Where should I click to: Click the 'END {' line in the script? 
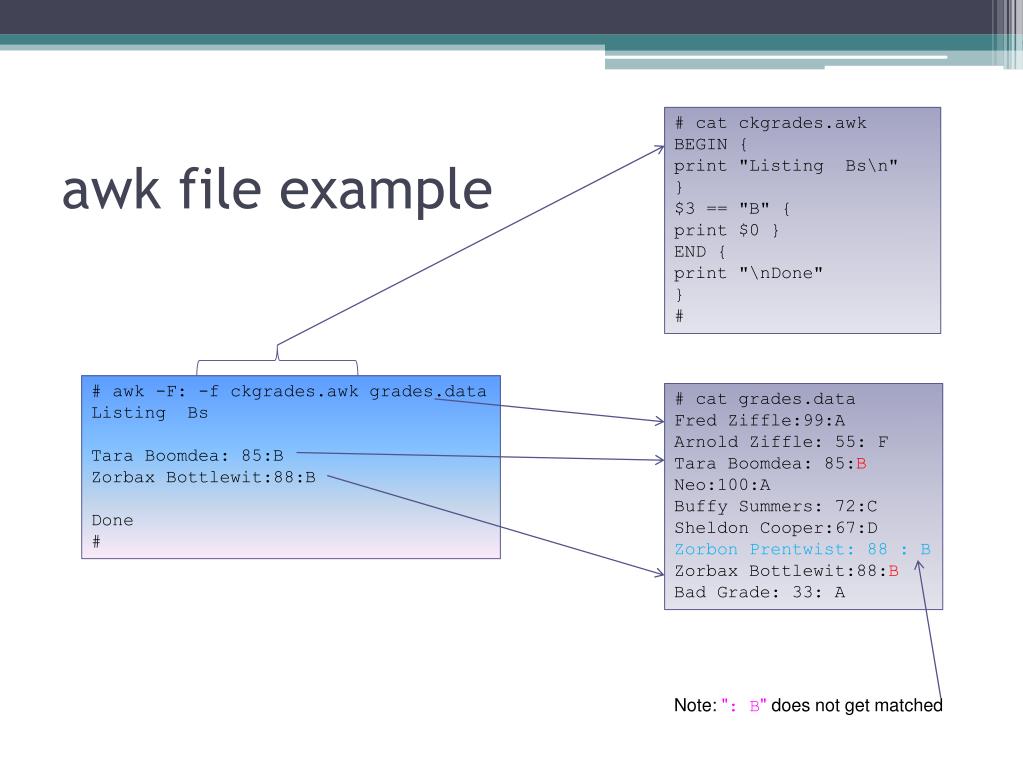(x=699, y=252)
